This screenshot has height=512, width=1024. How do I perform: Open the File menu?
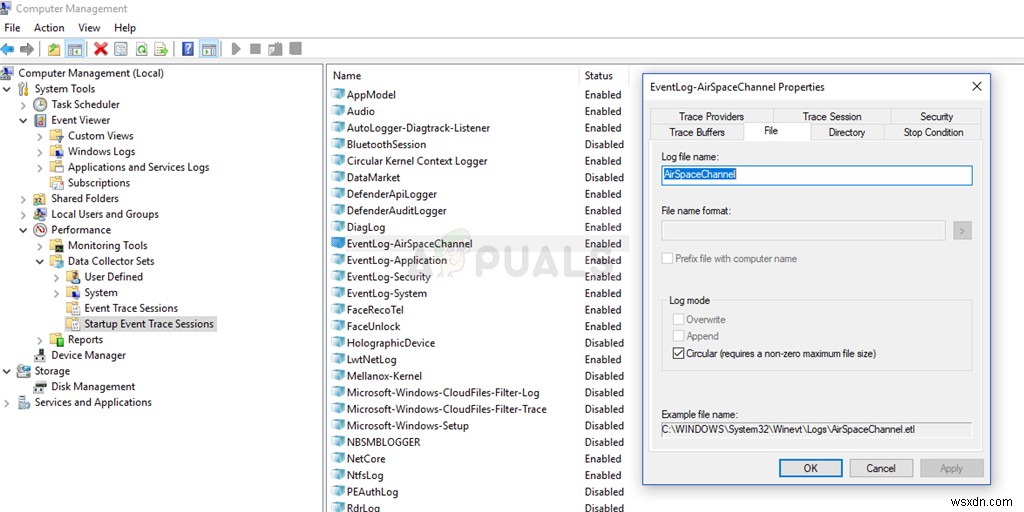click(12, 27)
